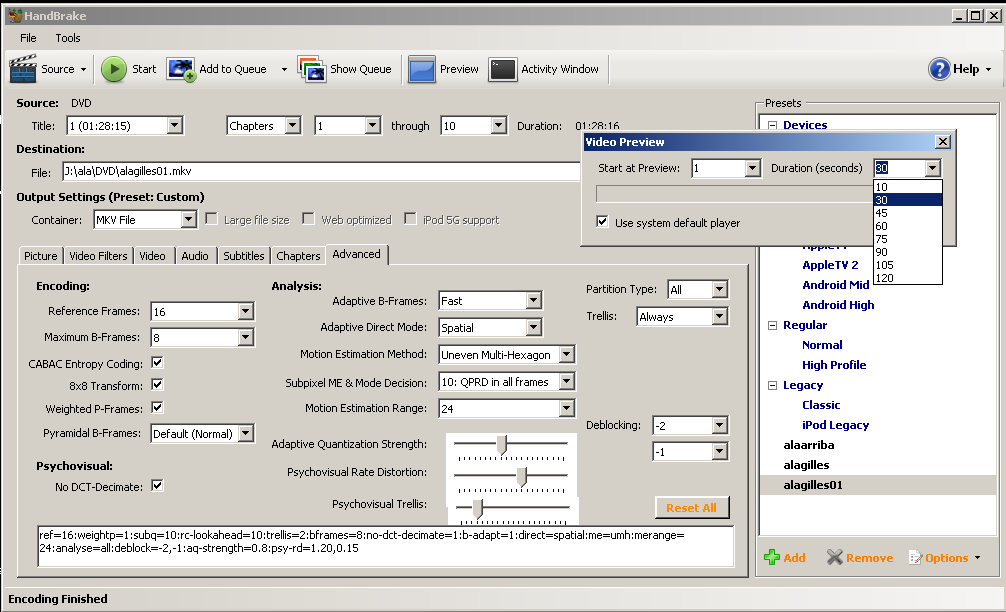Screen dimensions: 1006x612
Task: Click the HandBrake title bar logo
Action: point(15,15)
